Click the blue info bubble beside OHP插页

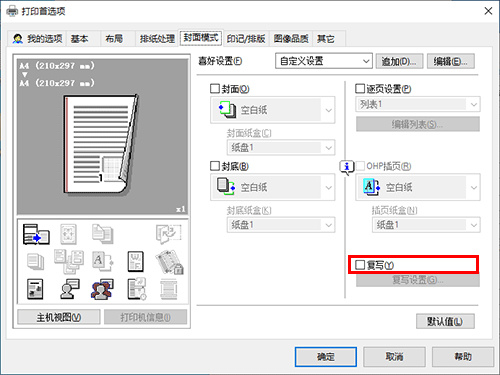pyautogui.click(x=347, y=167)
